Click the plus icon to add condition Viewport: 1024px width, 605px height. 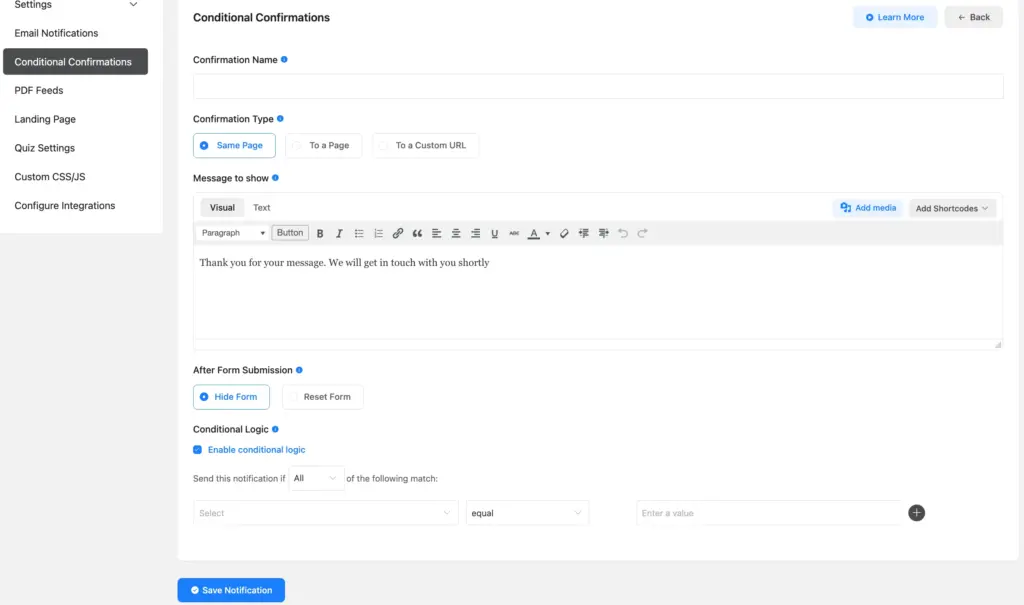(916, 513)
